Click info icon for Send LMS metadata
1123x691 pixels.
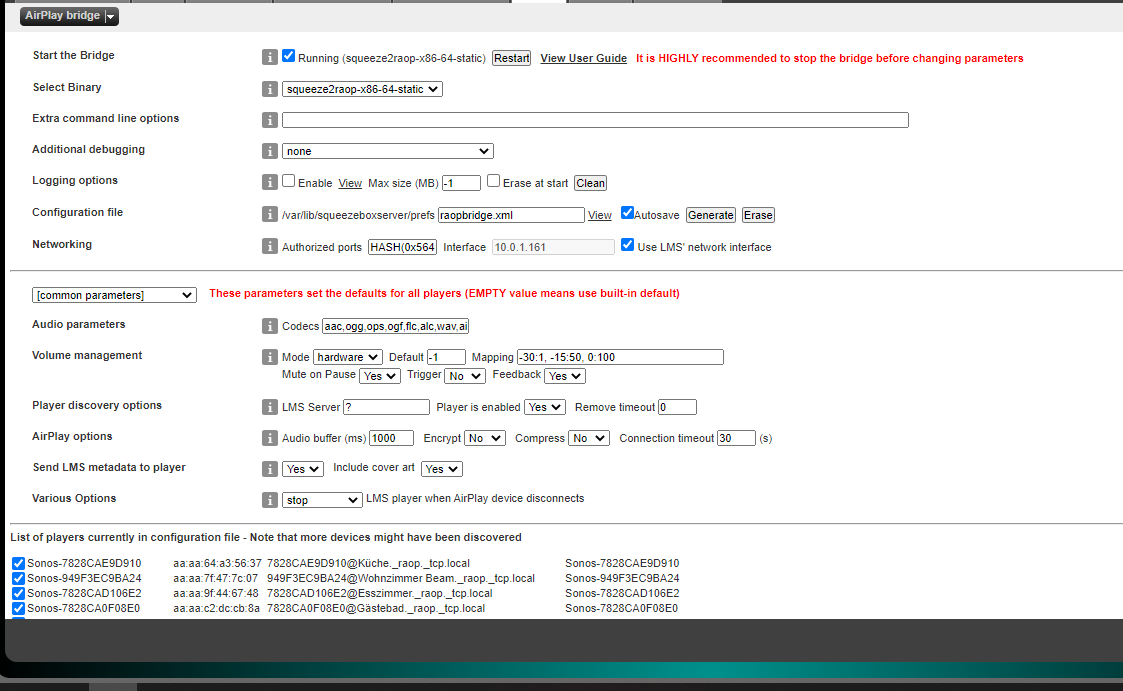click(x=269, y=469)
